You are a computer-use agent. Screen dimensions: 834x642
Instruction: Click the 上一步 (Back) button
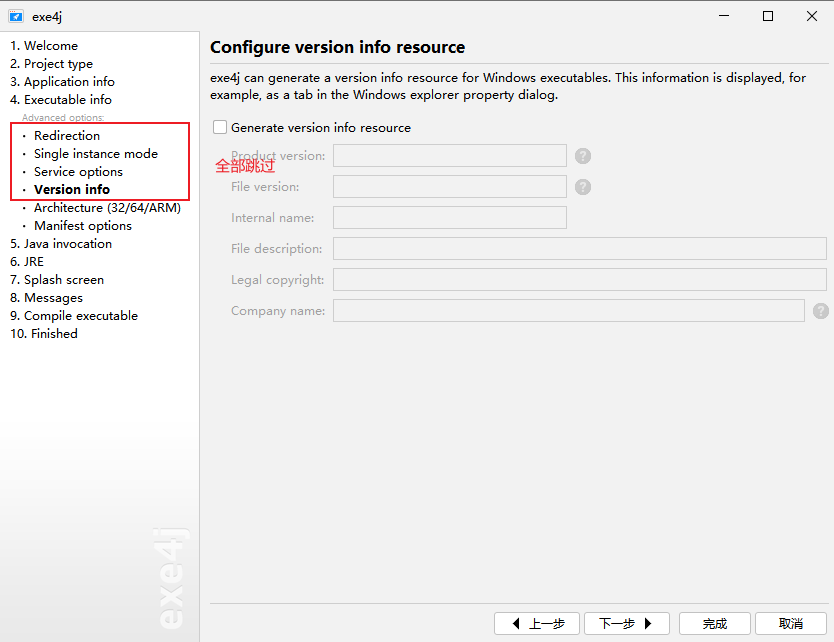[x=537, y=623]
